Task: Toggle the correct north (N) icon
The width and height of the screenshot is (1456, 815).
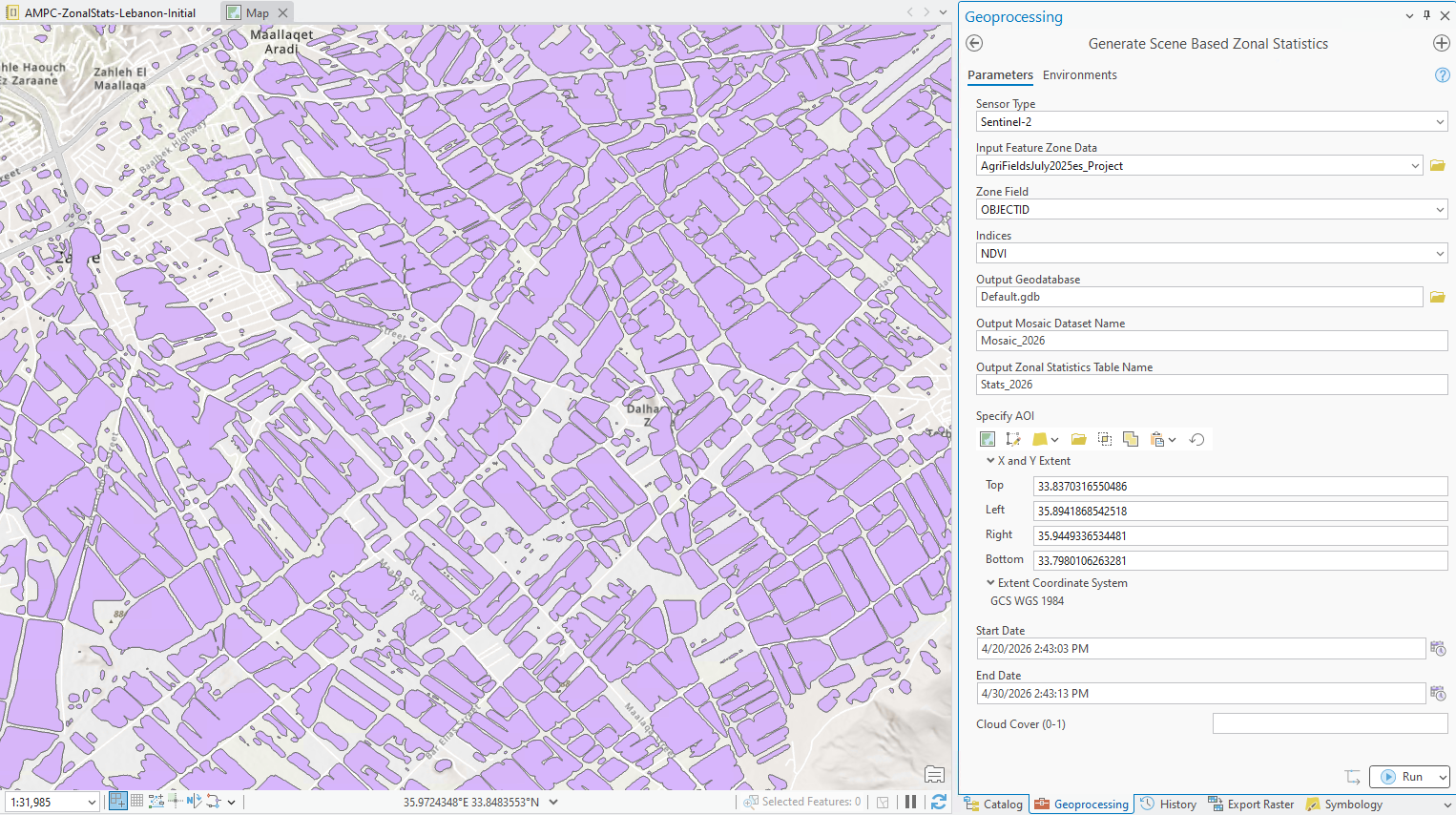Action: click(194, 802)
